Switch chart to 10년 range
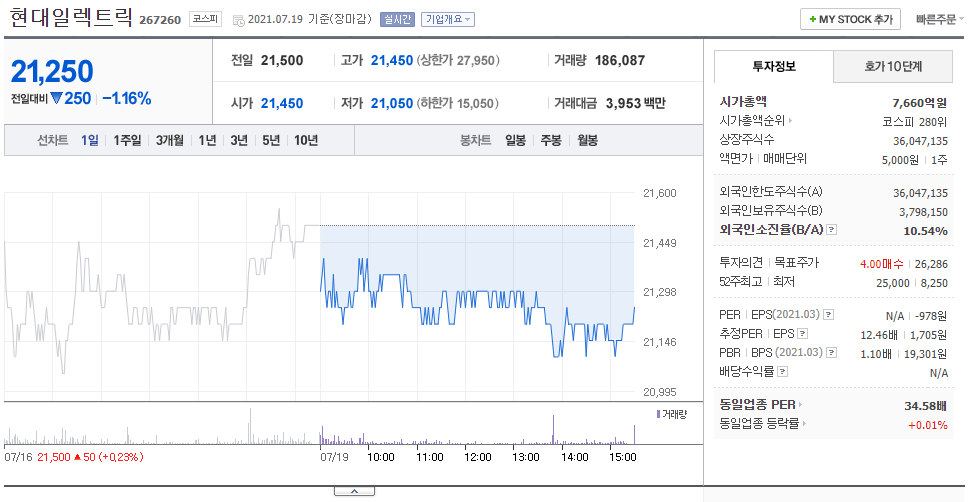This screenshot has width=978, height=502. [x=306, y=140]
